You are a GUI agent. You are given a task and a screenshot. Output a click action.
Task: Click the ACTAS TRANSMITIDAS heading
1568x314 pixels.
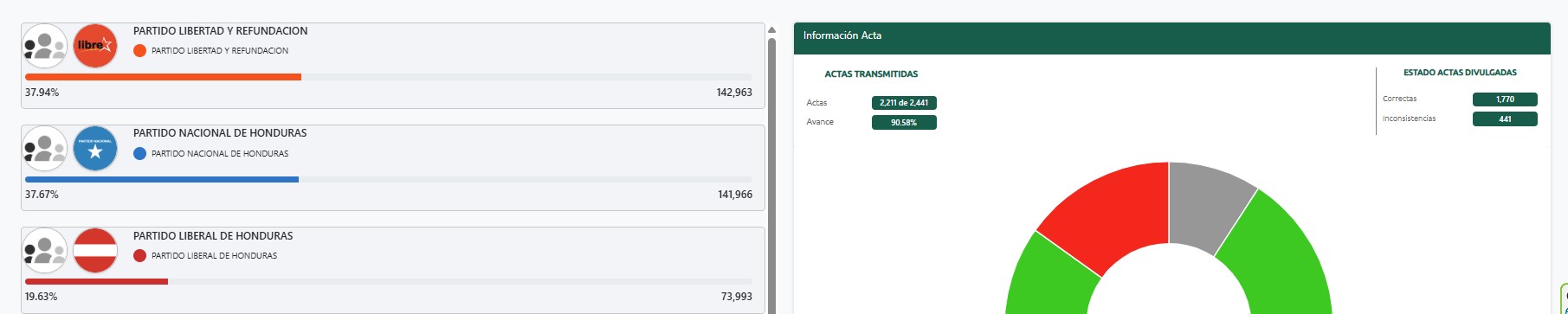point(871,74)
